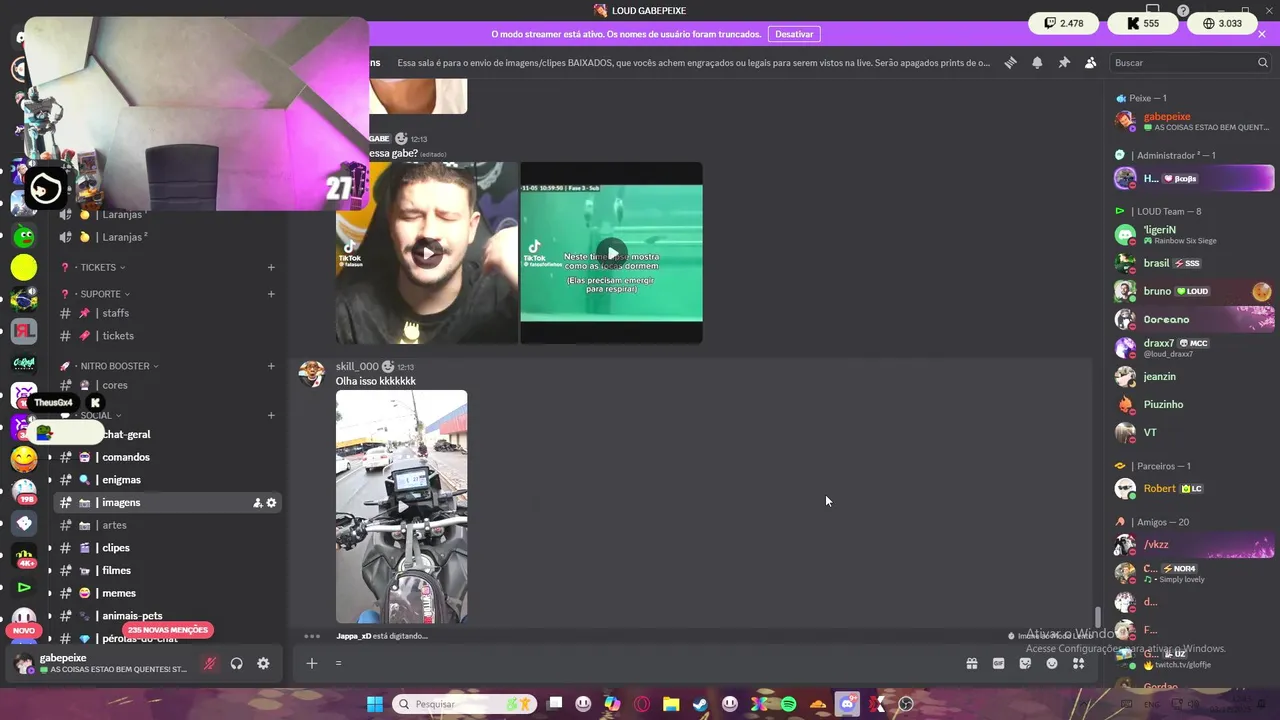Select the imagens channel
The height and width of the screenshot is (720, 1280).
pyautogui.click(x=168, y=503)
